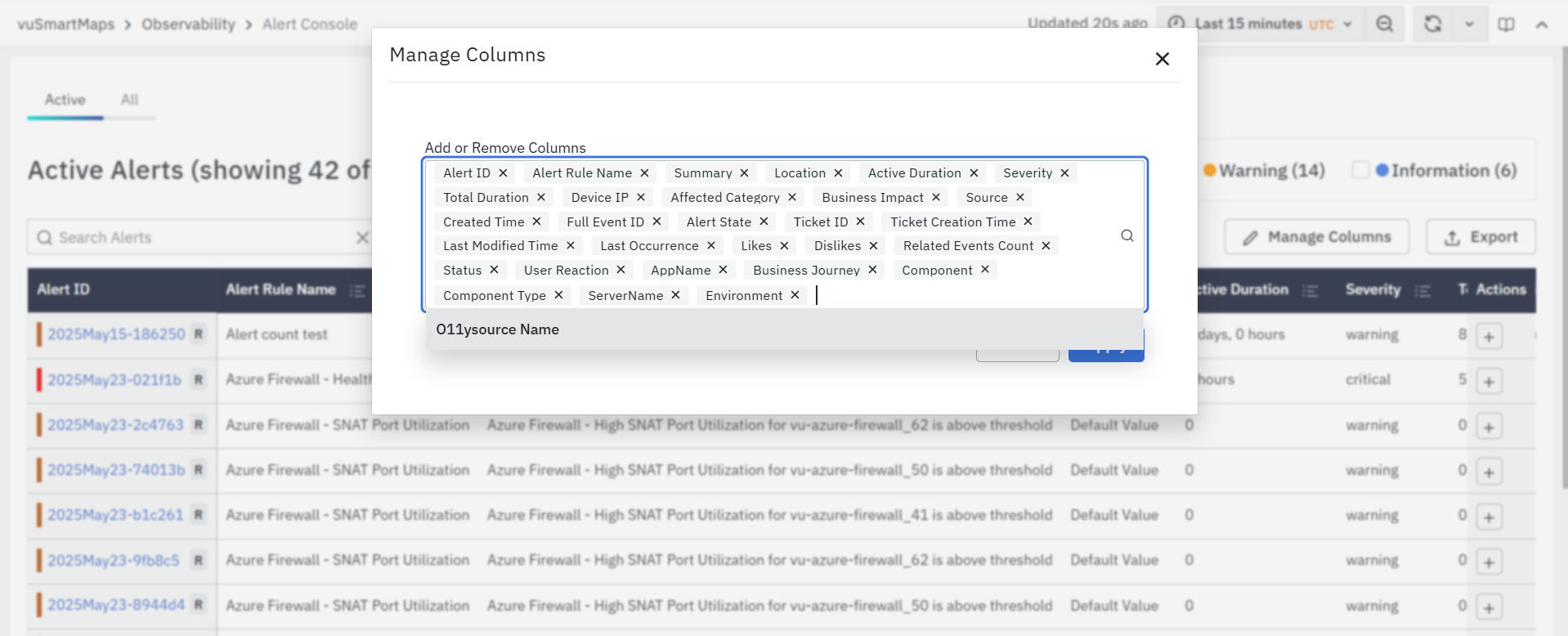The width and height of the screenshot is (1568, 636).
Task: Click the refresh icon in top bar
Action: [x=1432, y=24]
